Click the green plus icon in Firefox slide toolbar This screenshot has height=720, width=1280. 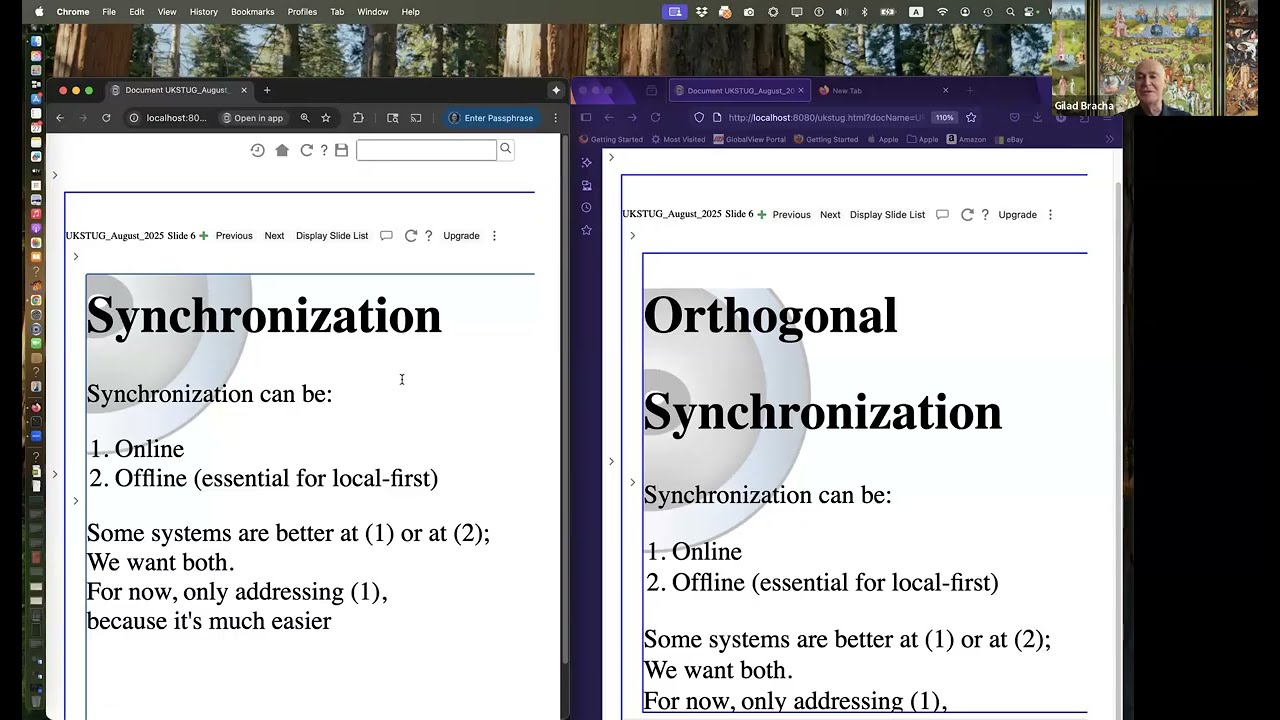[x=762, y=215]
